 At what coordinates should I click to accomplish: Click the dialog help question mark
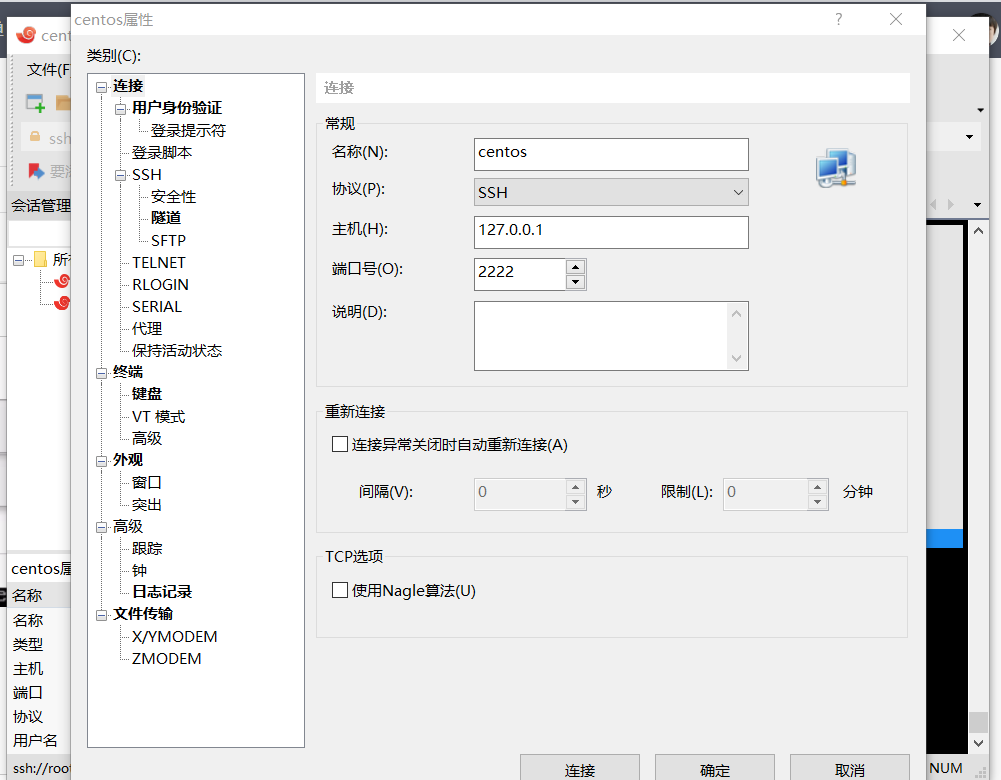click(839, 19)
